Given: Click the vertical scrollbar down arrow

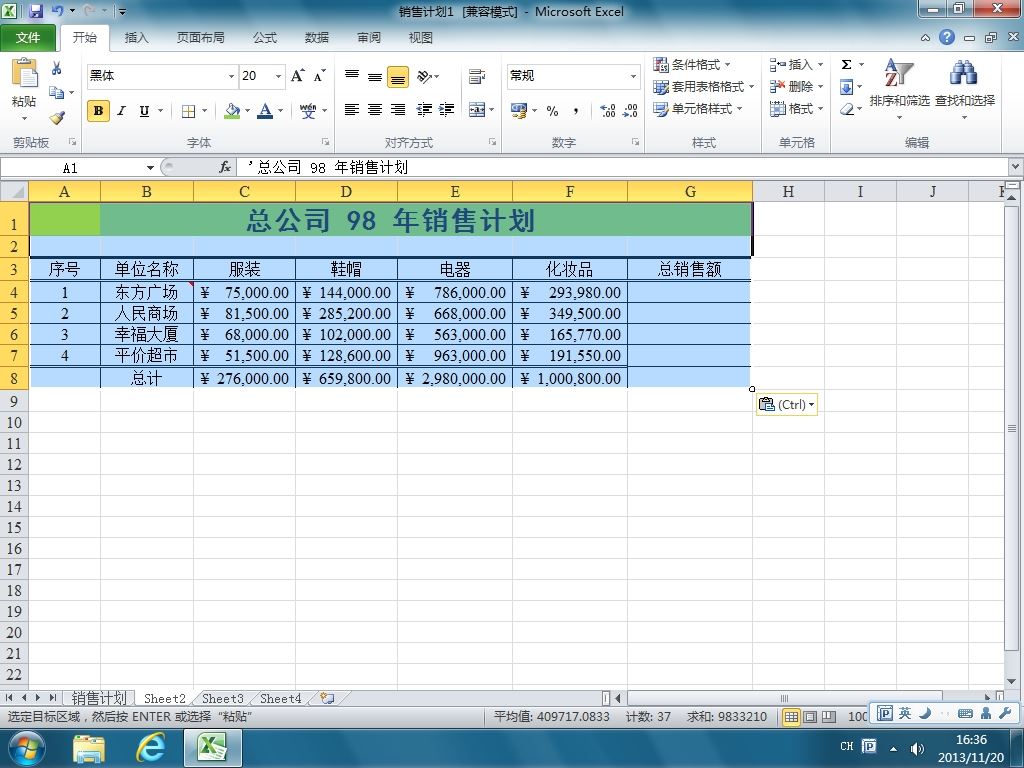Looking at the screenshot, I should pos(1012,681).
